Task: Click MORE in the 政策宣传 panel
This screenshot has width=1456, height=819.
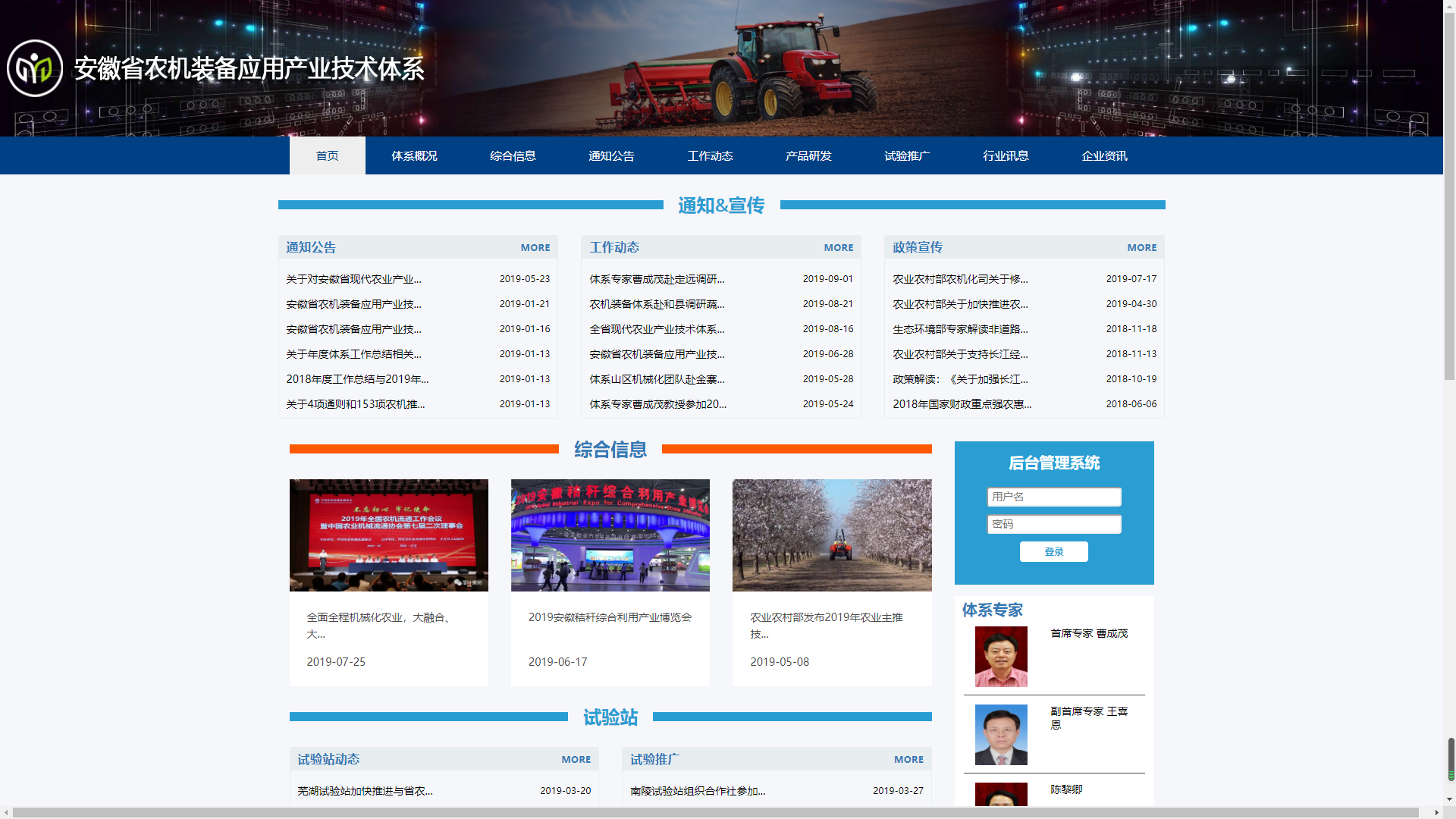Action: click(1142, 248)
